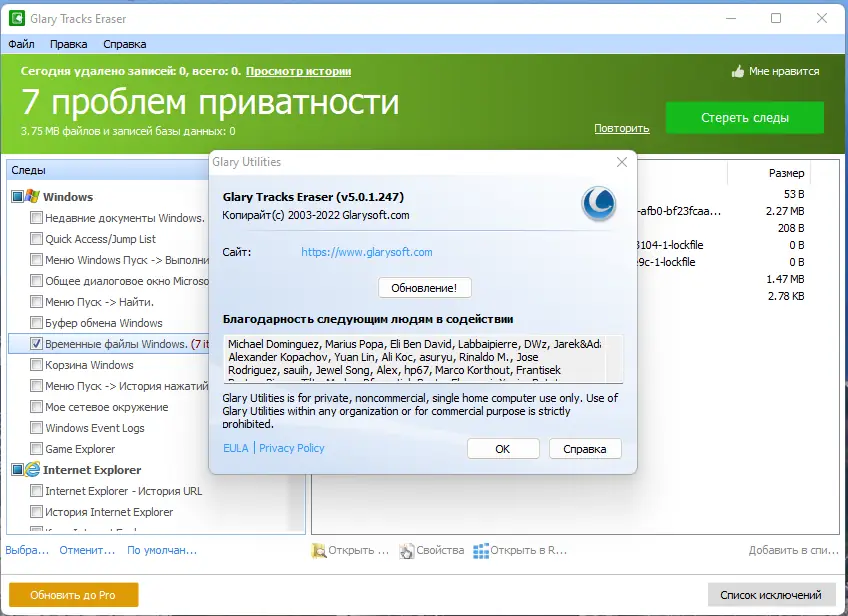848x616 pixels.
Task: Enable the Windows Event Logs checkbox
Action: 36,428
